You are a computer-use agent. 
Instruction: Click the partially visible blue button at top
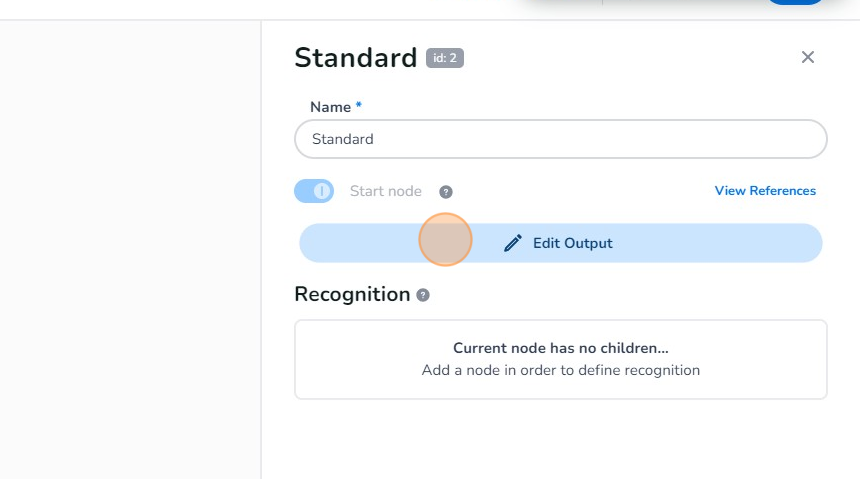coord(795,2)
